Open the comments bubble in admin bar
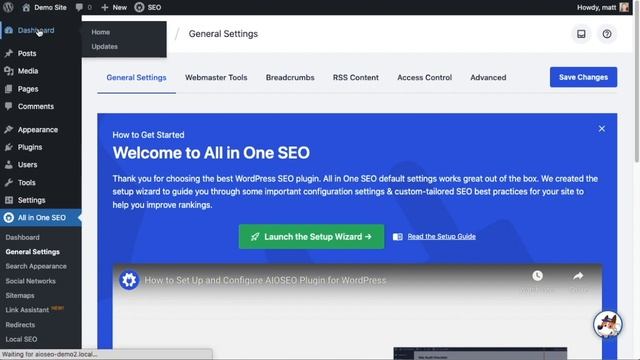This screenshot has height=360, width=640. 83,7
